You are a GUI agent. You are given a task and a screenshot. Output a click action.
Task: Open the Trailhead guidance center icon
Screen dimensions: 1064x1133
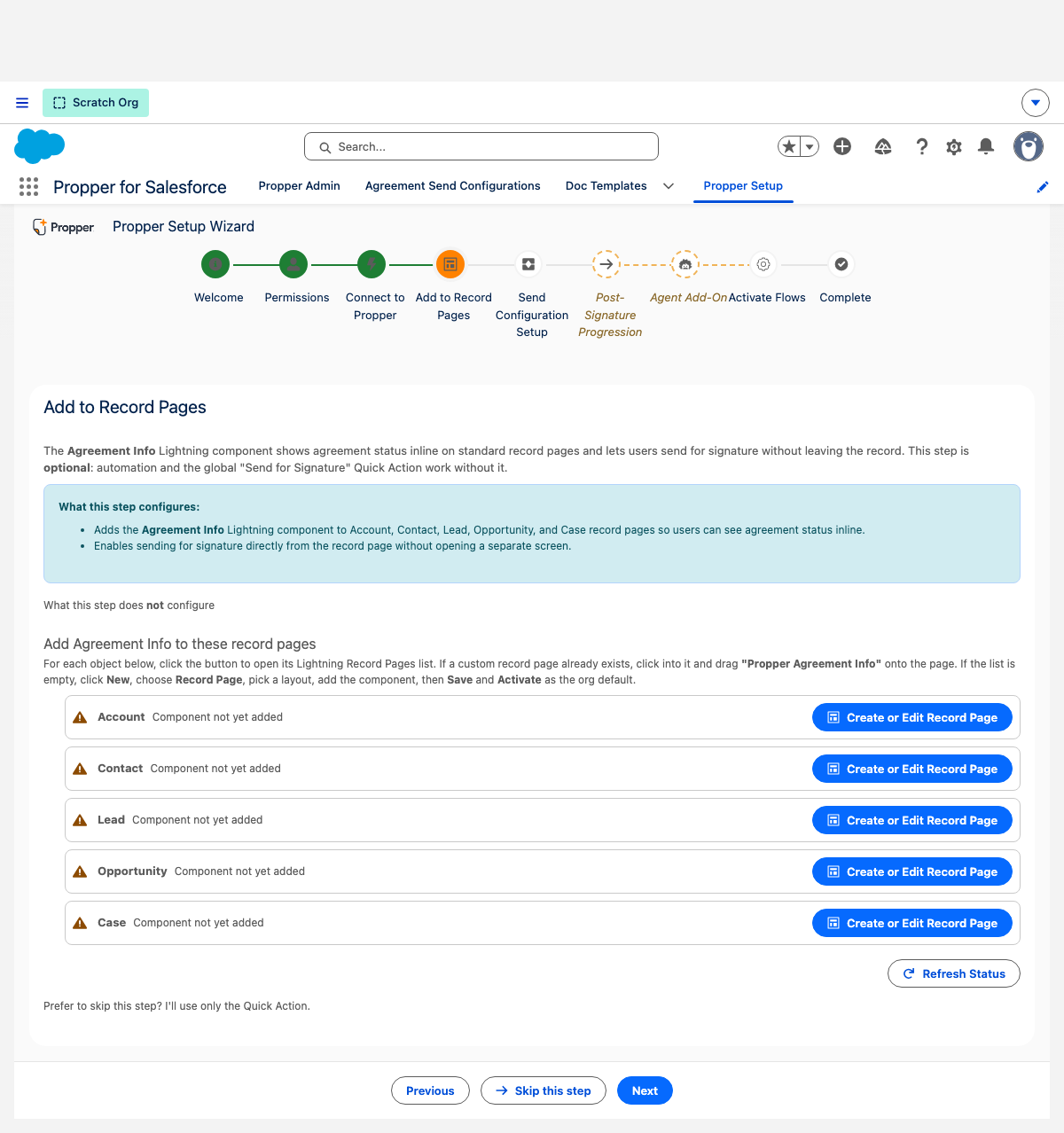[x=883, y=146]
